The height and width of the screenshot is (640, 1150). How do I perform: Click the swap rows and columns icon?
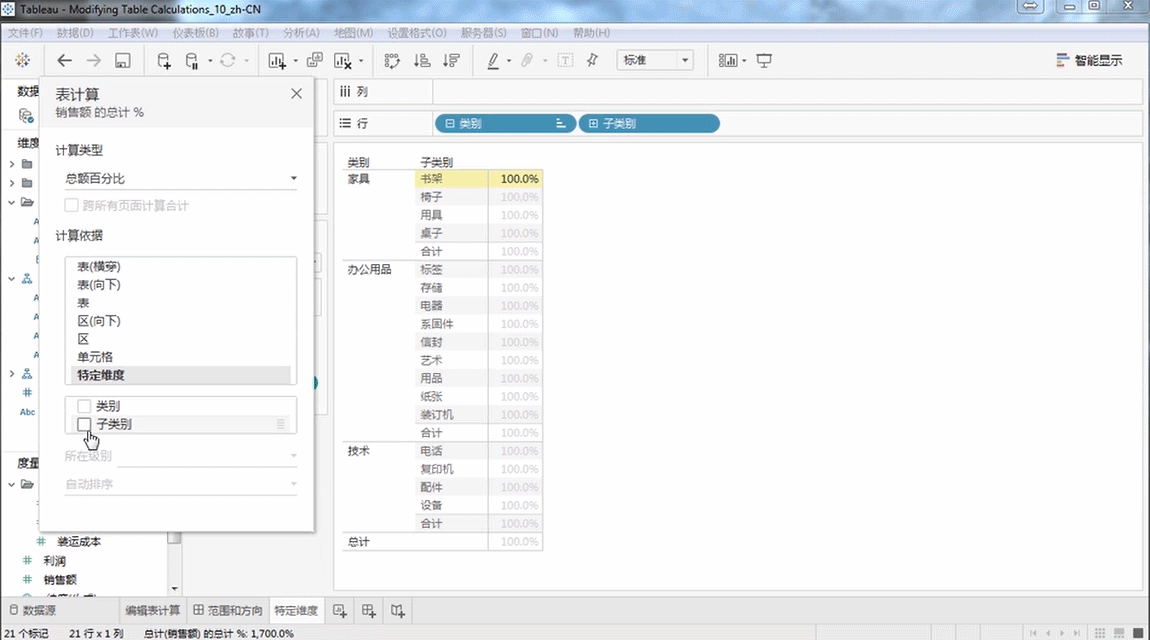392,61
